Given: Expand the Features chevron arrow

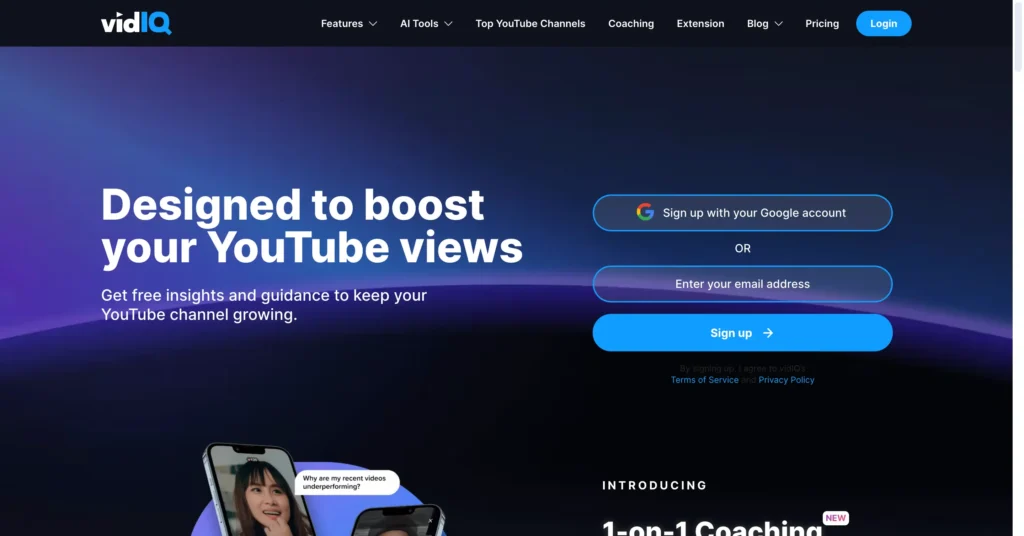Looking at the screenshot, I should click(x=373, y=24).
